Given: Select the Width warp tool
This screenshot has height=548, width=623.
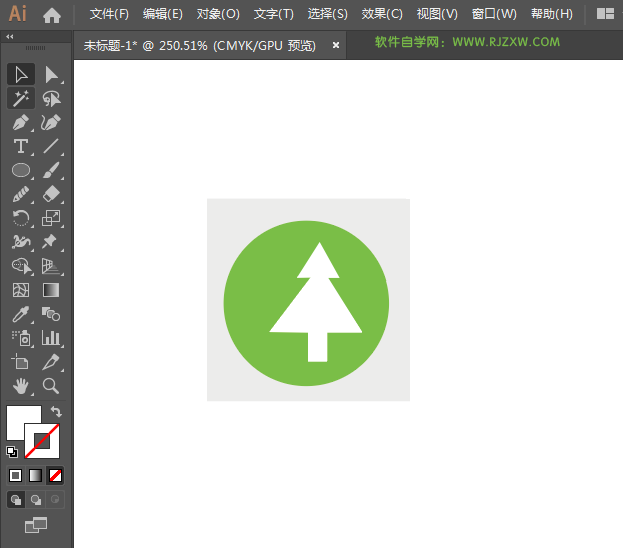Looking at the screenshot, I should (21, 242).
